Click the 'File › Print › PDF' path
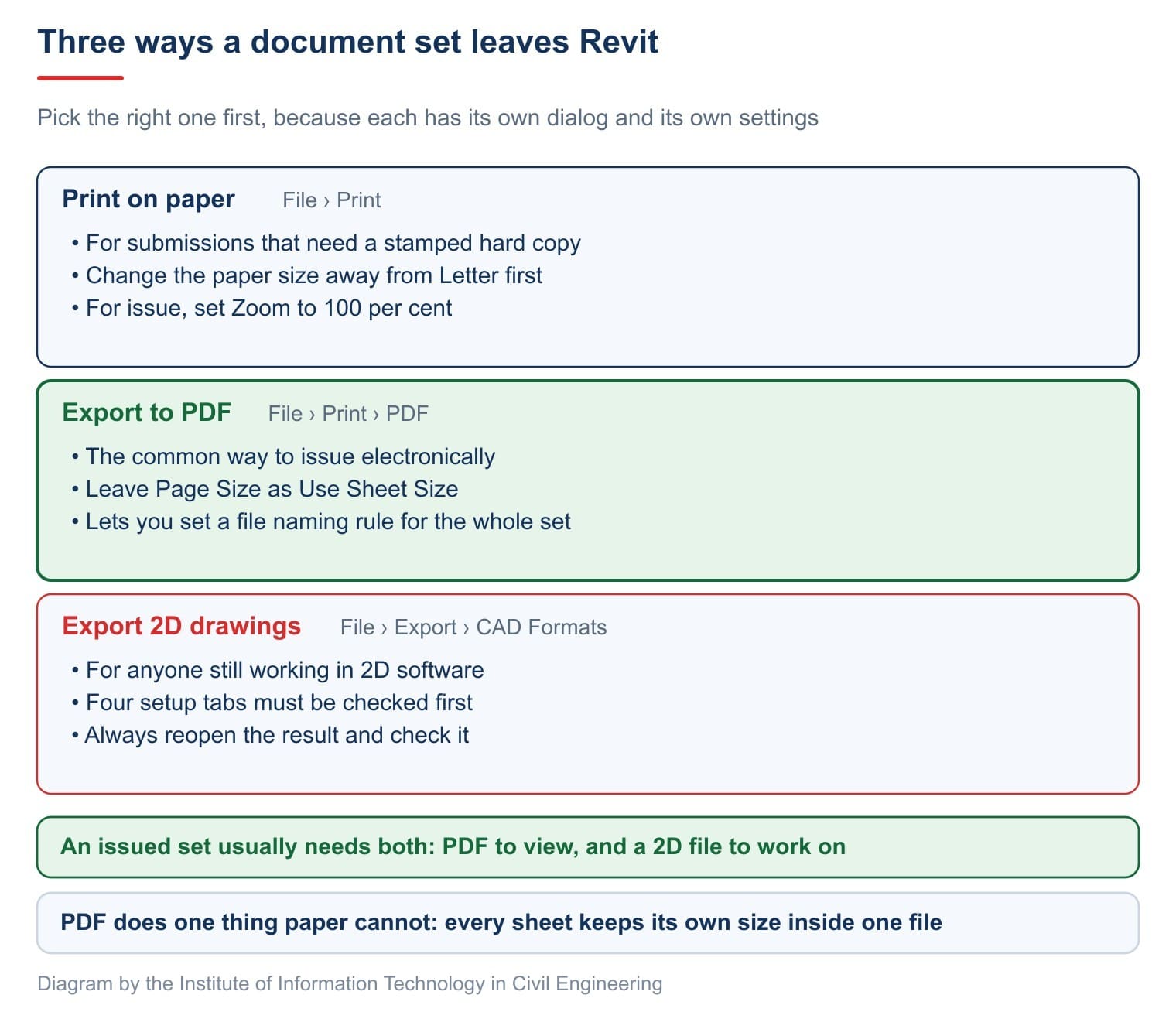The image size is (1176, 1012). pos(348,414)
